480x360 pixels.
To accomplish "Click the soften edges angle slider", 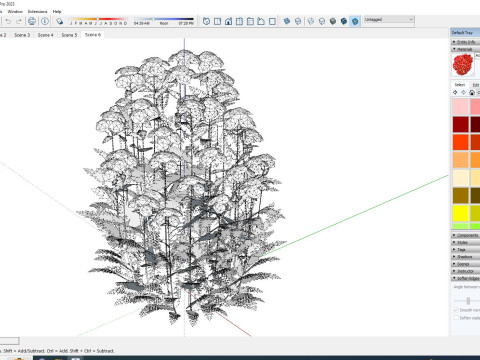I will pyautogui.click(x=468, y=301).
